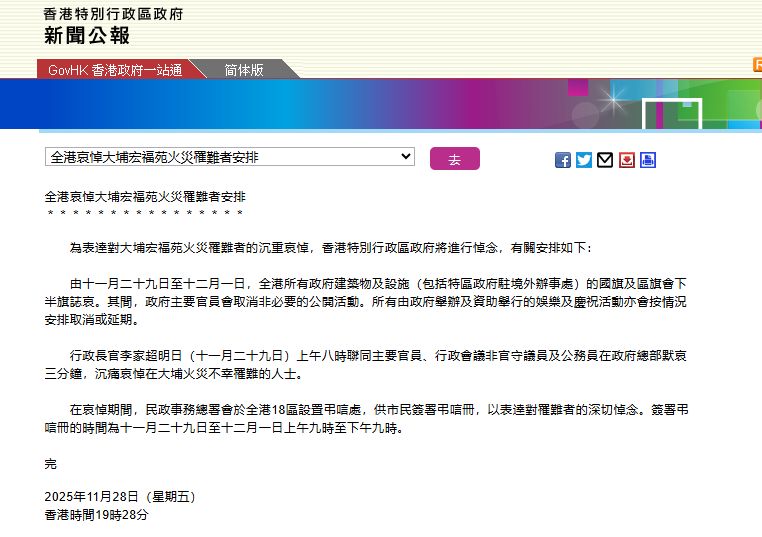The width and height of the screenshot is (762, 537).
Task: Print the page using blue printer icon
Action: coord(648,160)
